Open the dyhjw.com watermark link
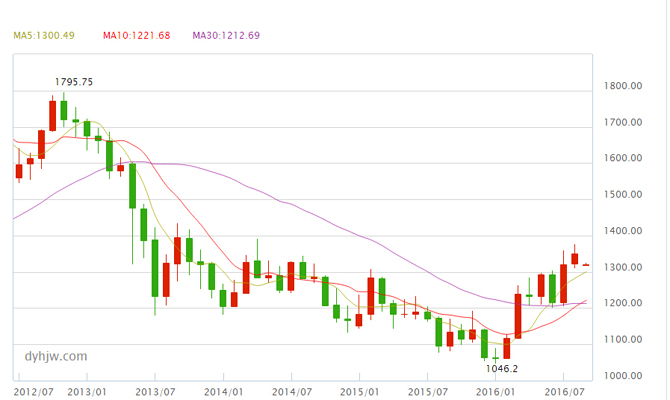Screen dimensions: 670x400 tap(56, 355)
